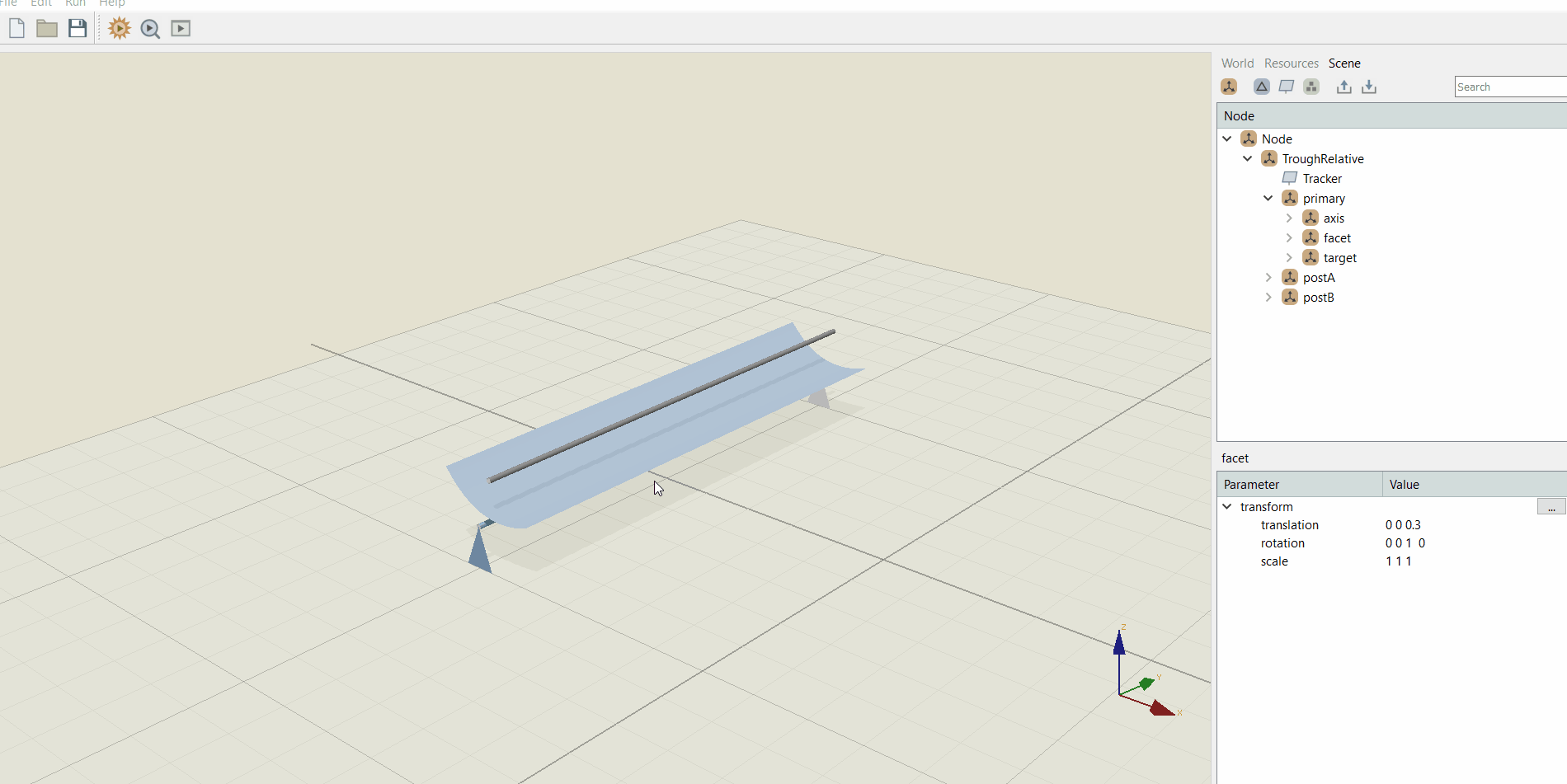This screenshot has height=784, width=1567.
Task: Open a file via folder icon
Action: click(x=47, y=29)
